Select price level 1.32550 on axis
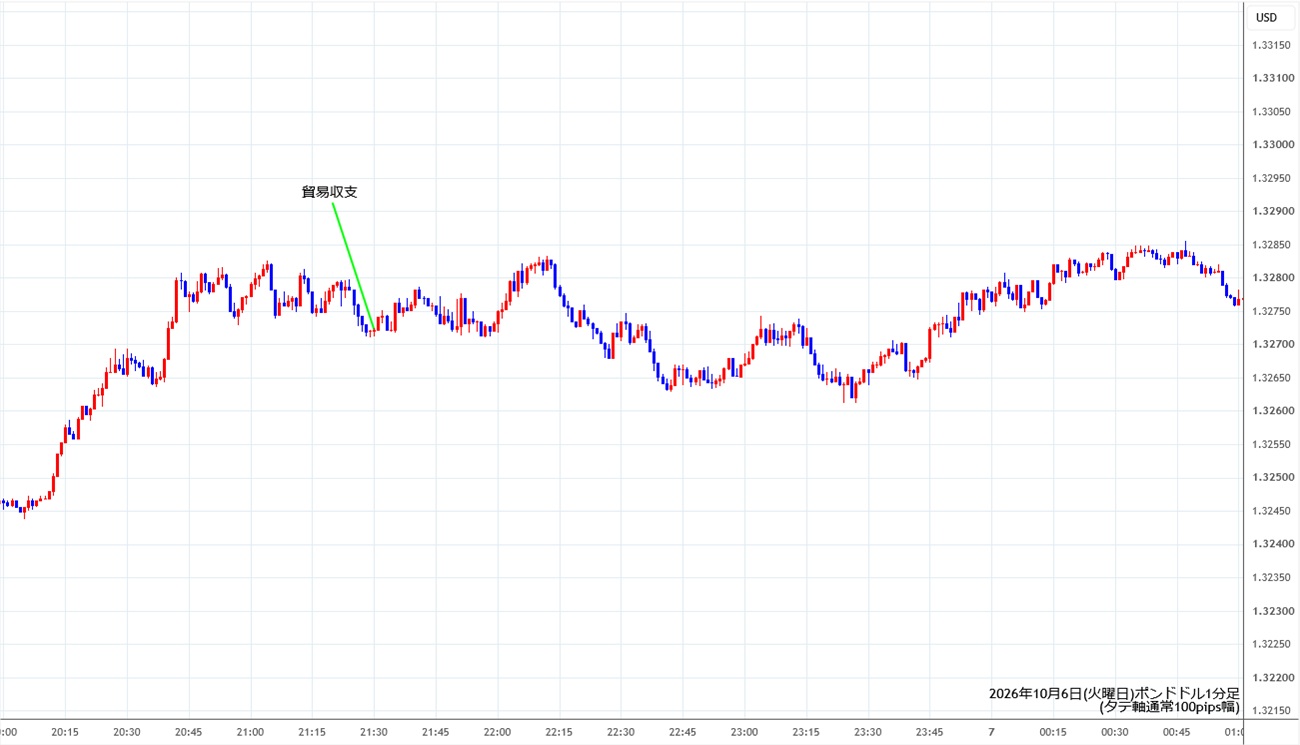This screenshot has height=745, width=1300. pos(1271,444)
